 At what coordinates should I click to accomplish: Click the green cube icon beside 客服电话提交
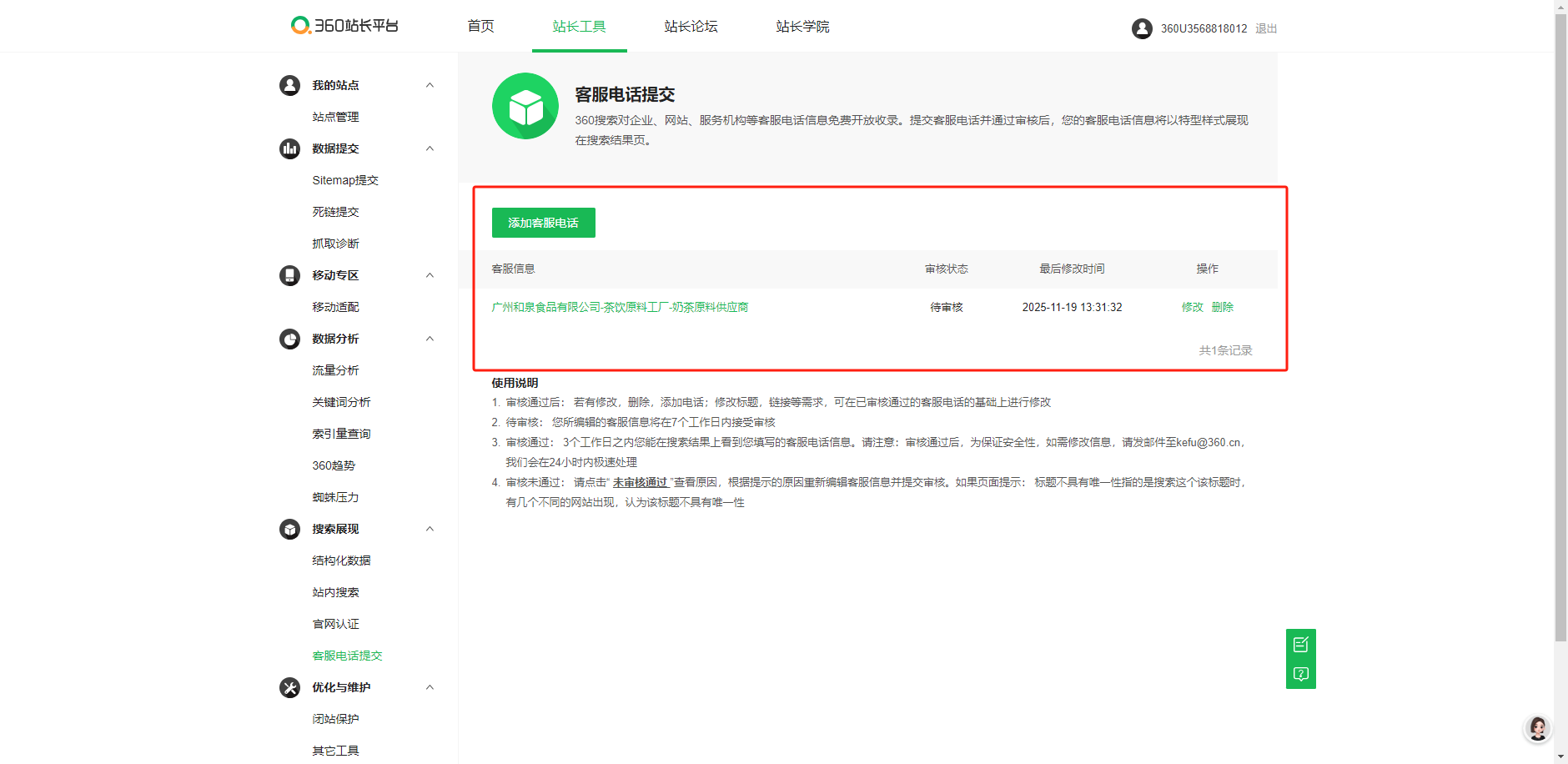coord(525,106)
